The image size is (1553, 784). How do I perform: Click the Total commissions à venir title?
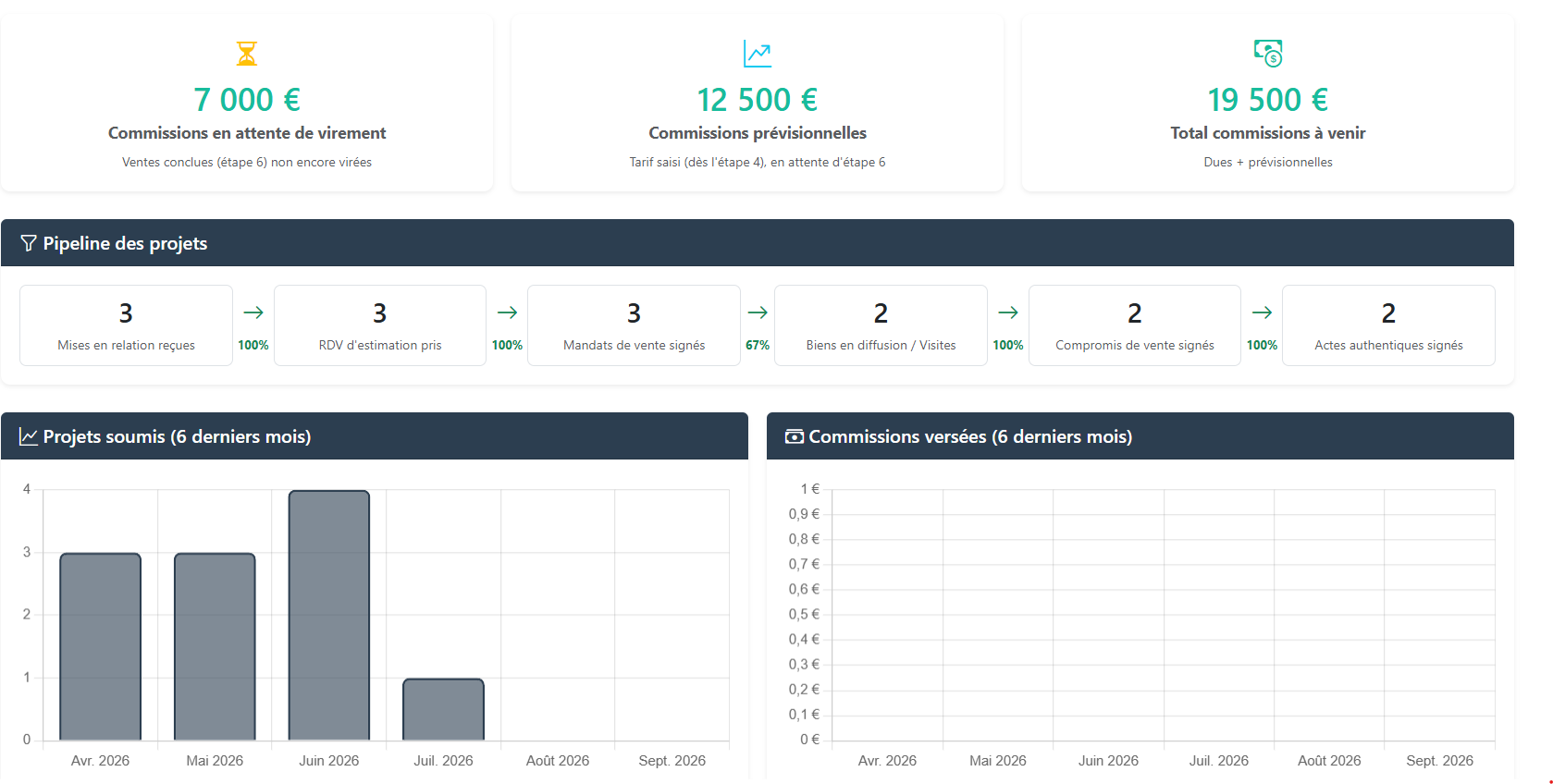(1268, 133)
